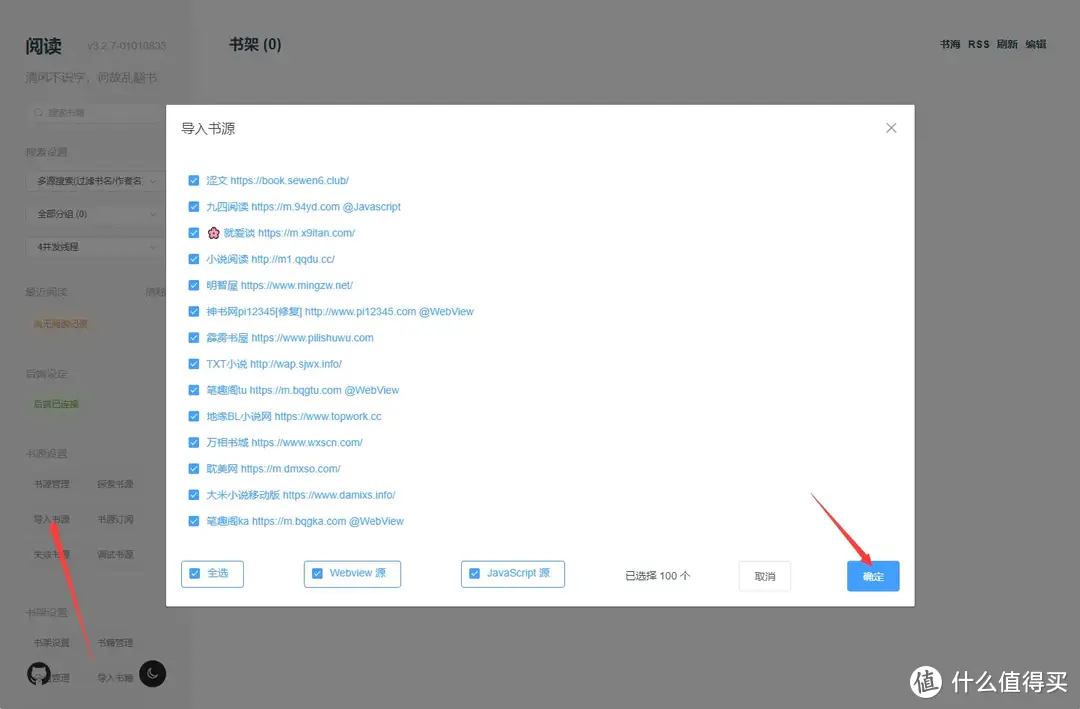The image size is (1080, 709).
Task: Confirm import with the 确定 button
Action: tap(873, 576)
